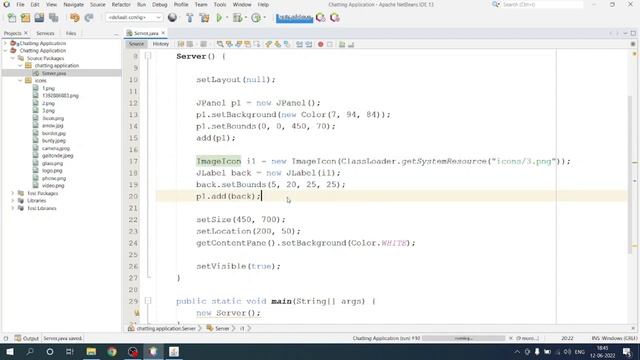Click Server in the bottom breadcrumb bar
640x360 pixels.
(x=222, y=329)
